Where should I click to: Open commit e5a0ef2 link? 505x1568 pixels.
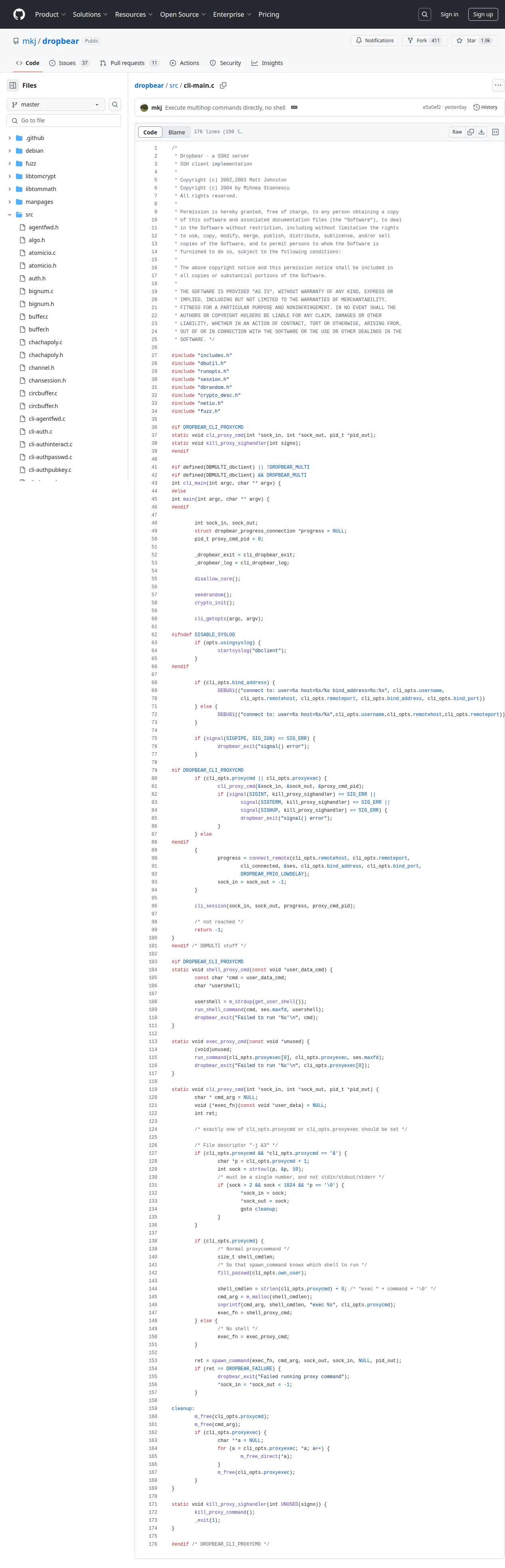point(432,108)
